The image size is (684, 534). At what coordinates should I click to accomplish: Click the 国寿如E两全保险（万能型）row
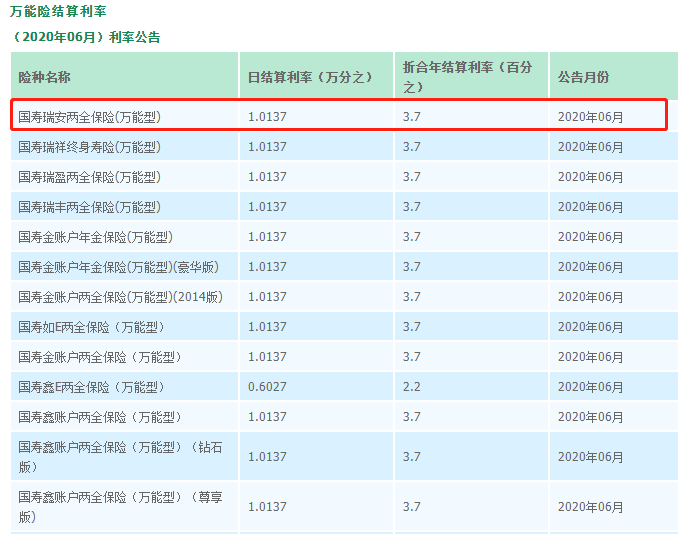pos(91,327)
